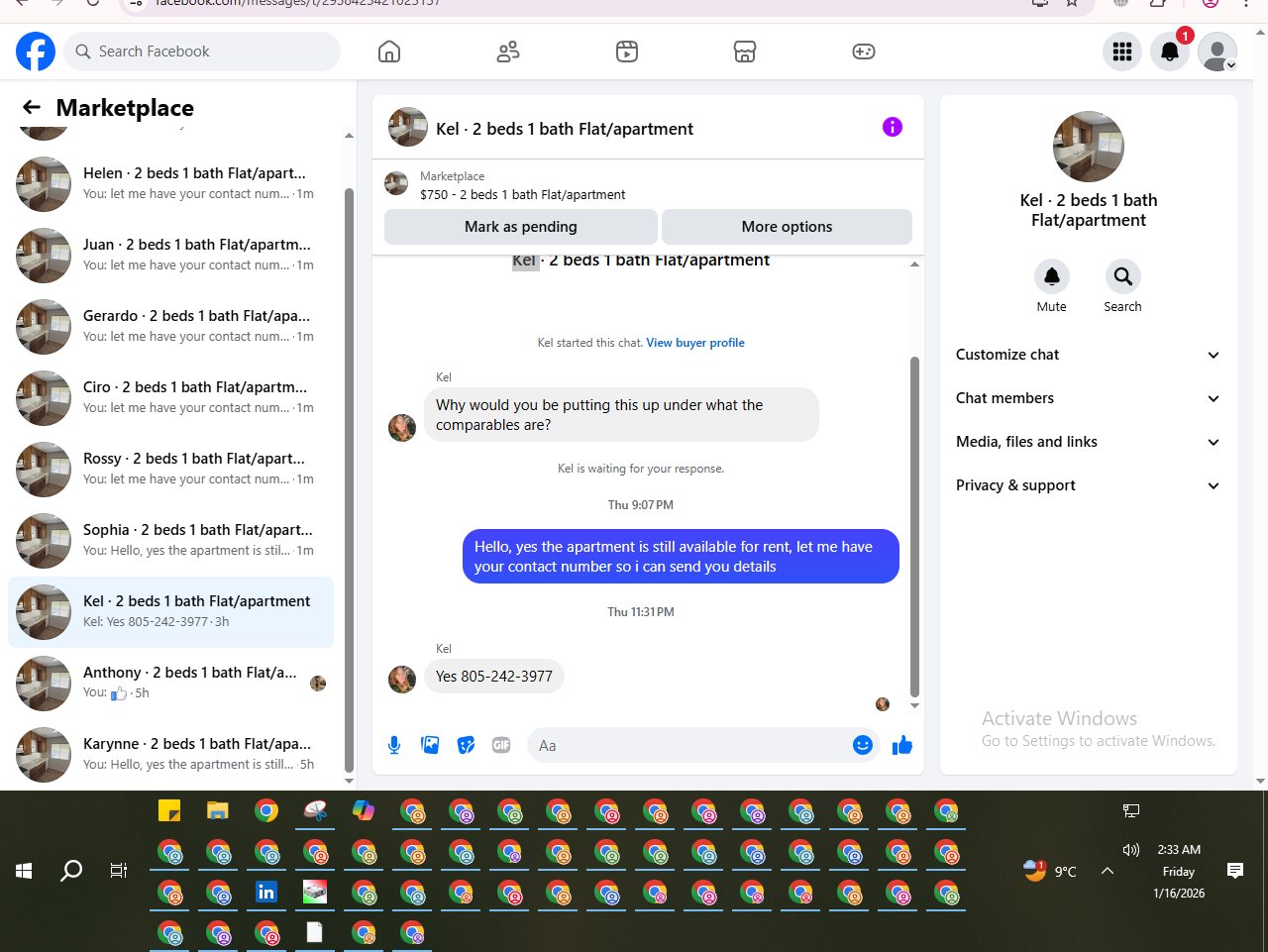
Task: Open the Marketplace storefront icon
Action: point(745,52)
